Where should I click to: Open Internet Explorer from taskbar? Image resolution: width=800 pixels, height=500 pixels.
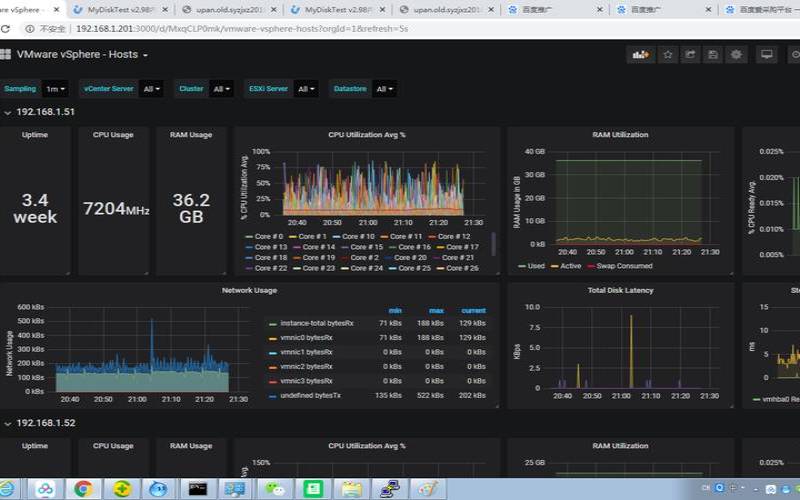click(x=7, y=489)
